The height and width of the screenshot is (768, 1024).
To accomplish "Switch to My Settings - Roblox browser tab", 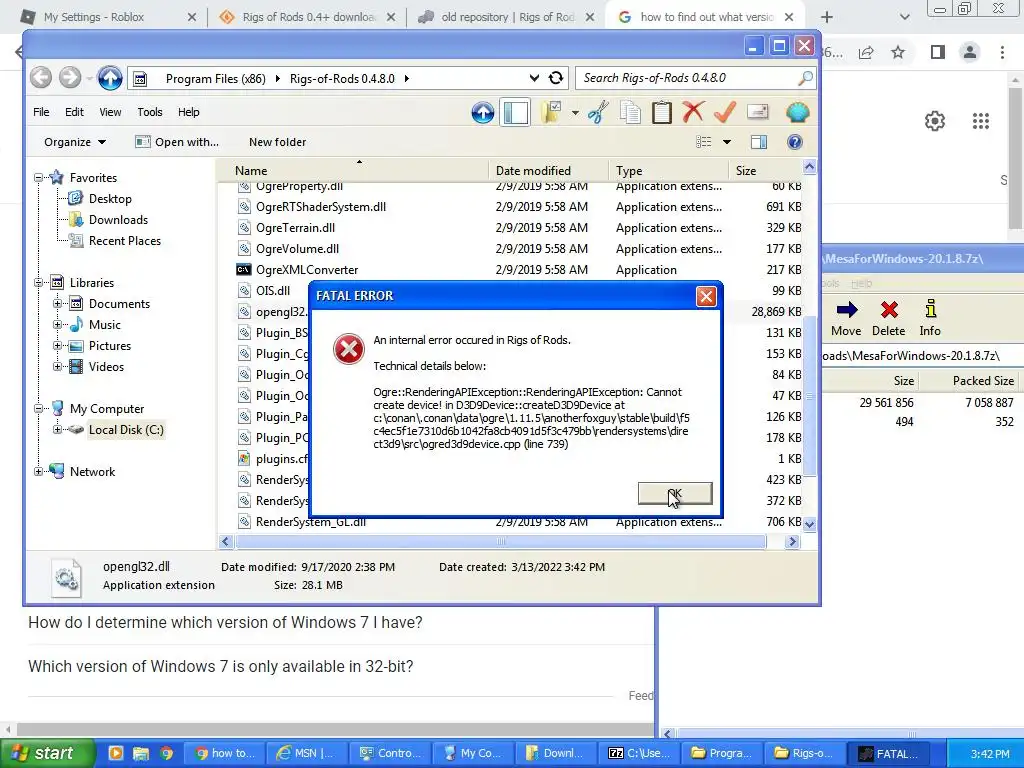I will (x=108, y=17).
